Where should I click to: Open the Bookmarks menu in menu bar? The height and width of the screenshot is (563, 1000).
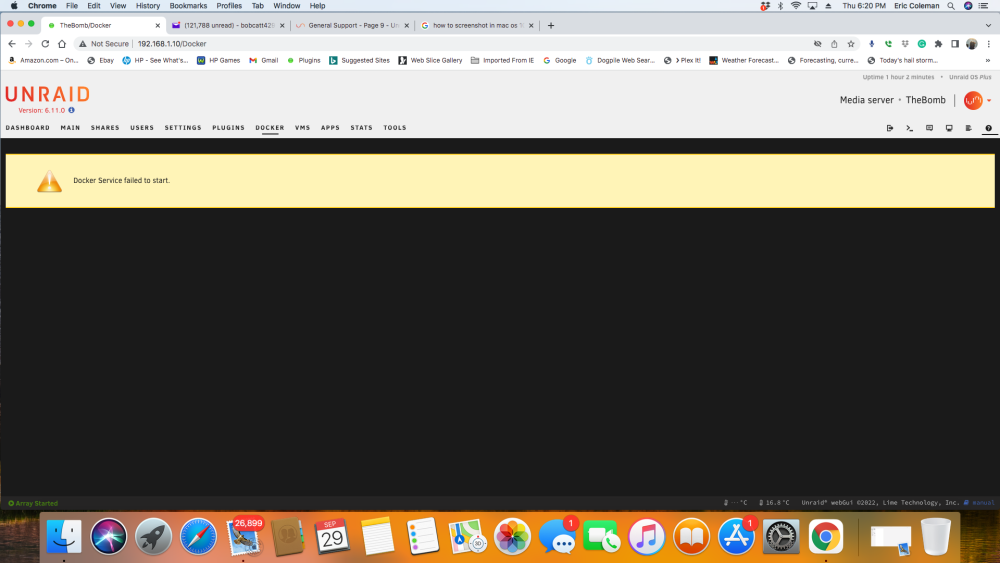pos(188,6)
